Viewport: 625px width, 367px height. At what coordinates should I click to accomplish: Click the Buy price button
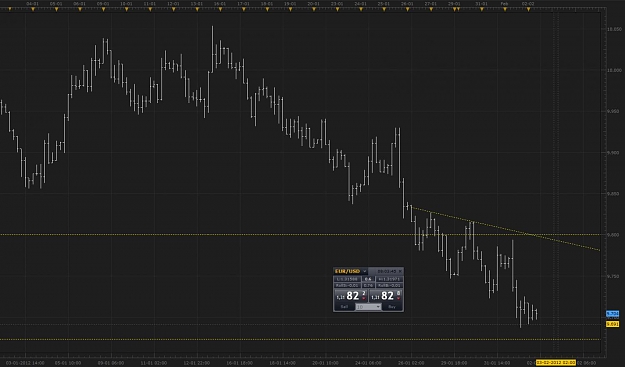coord(386,296)
